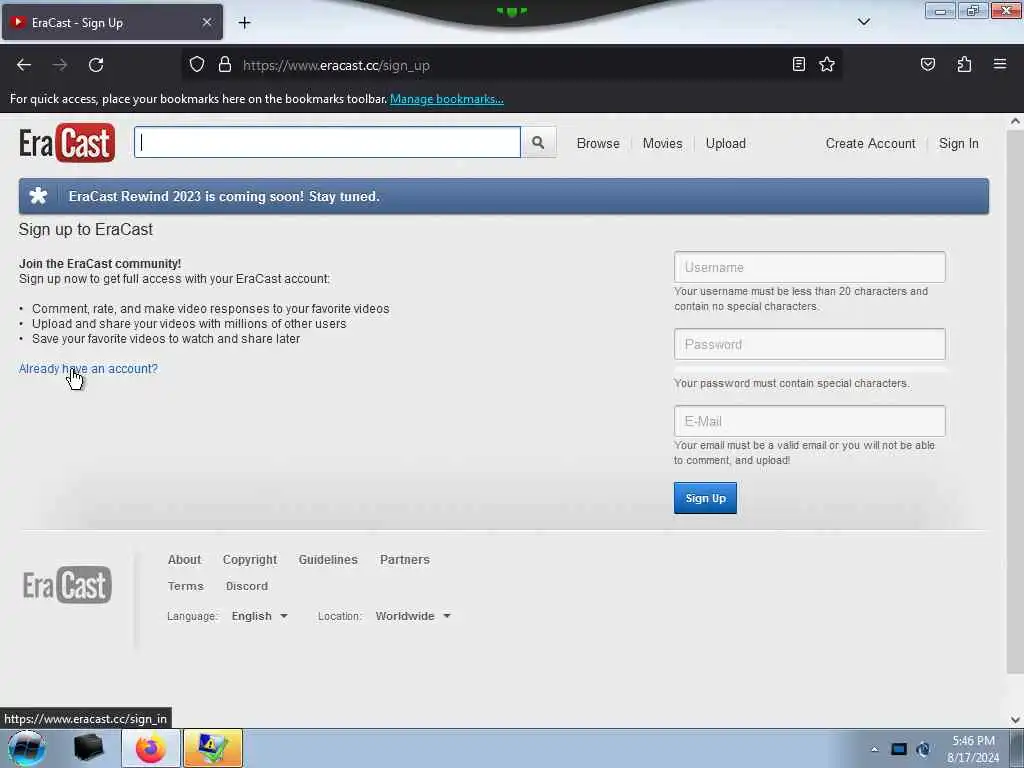Go to Create Account
The width and height of the screenshot is (1024, 768).
pos(870,143)
